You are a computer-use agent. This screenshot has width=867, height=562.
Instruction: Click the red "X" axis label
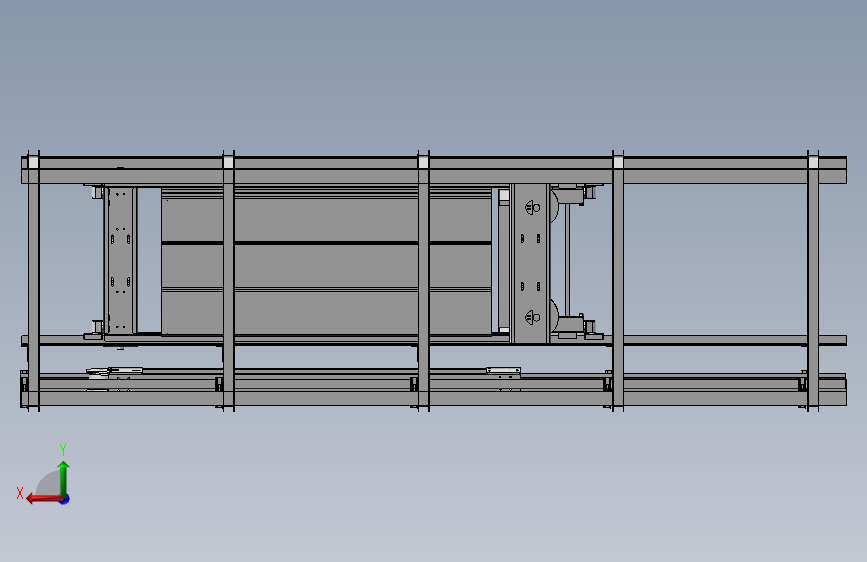(20, 493)
